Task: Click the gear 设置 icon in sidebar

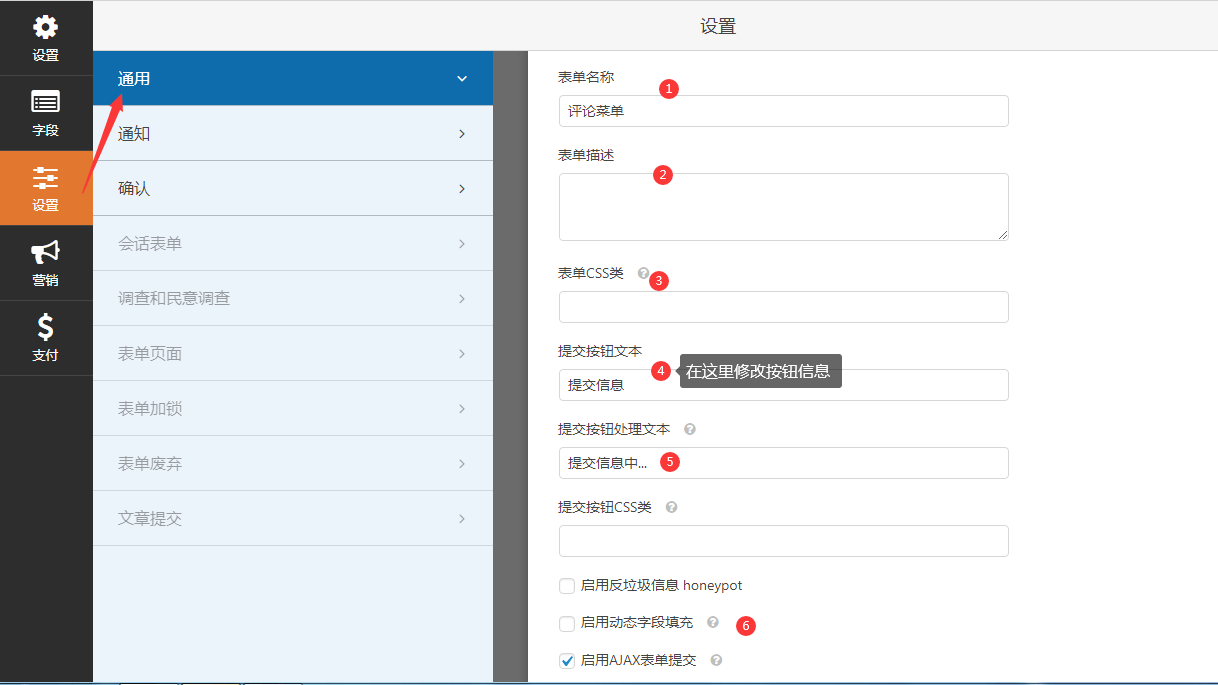Action: pyautogui.click(x=46, y=28)
